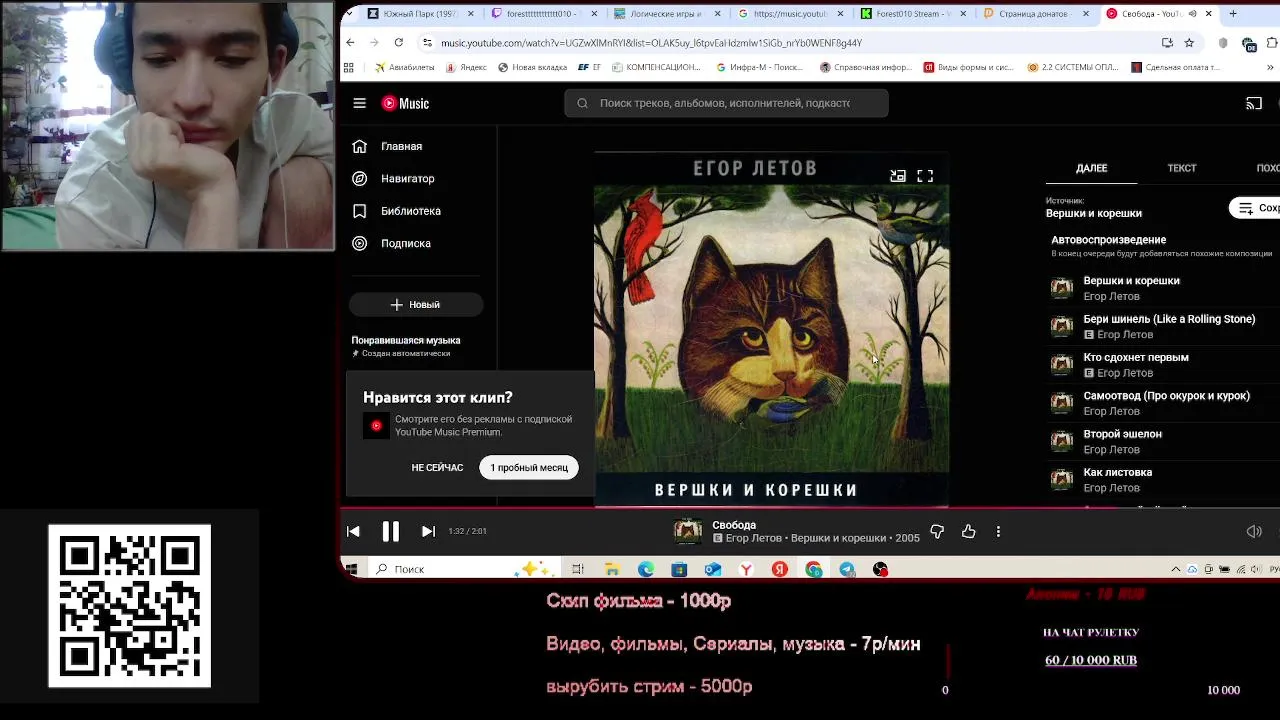1280x720 pixels.
Task: Close the Свобода YouTube Music tab
Action: pos(1208,14)
